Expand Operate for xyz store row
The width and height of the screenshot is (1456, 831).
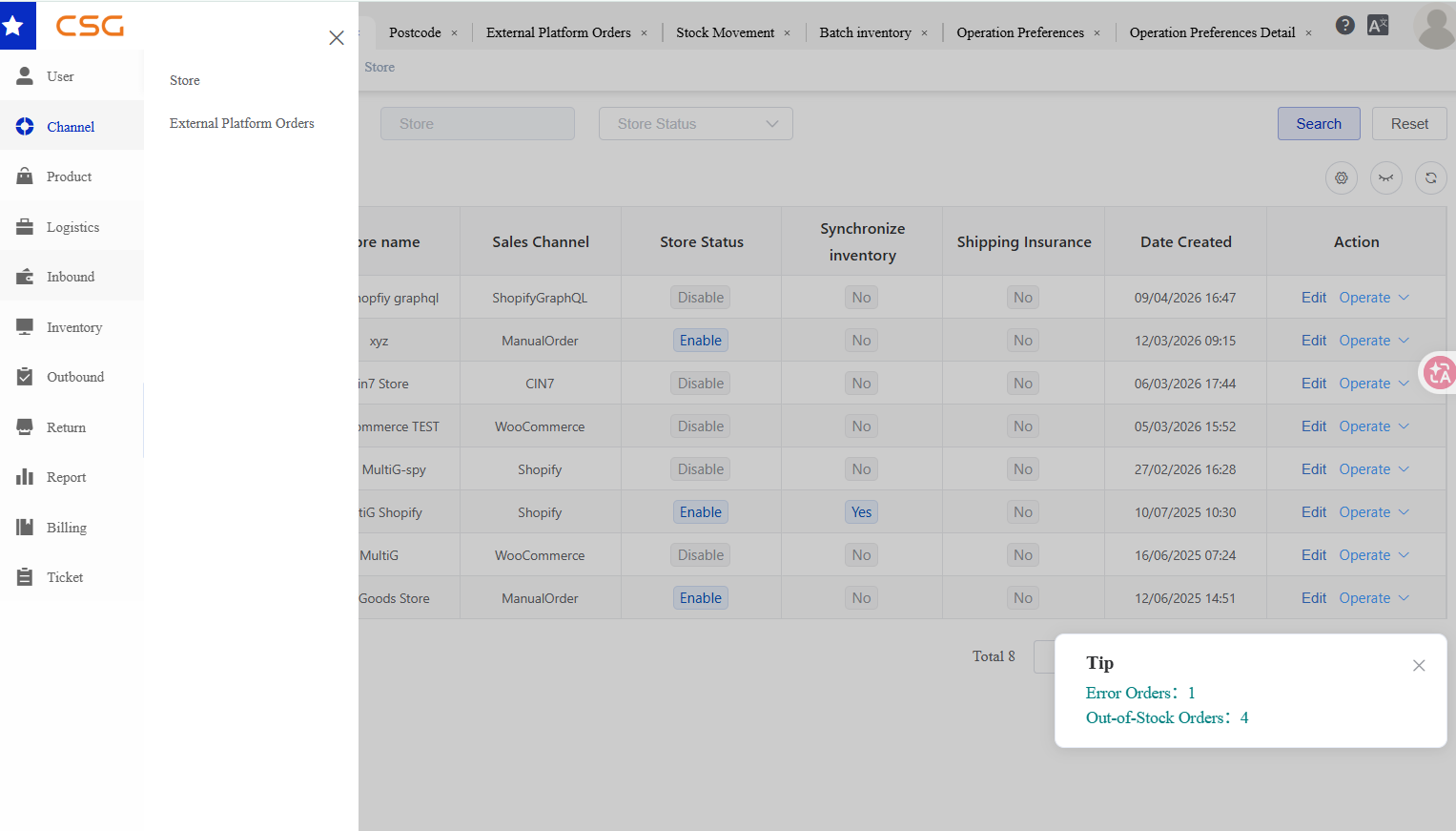click(1374, 341)
